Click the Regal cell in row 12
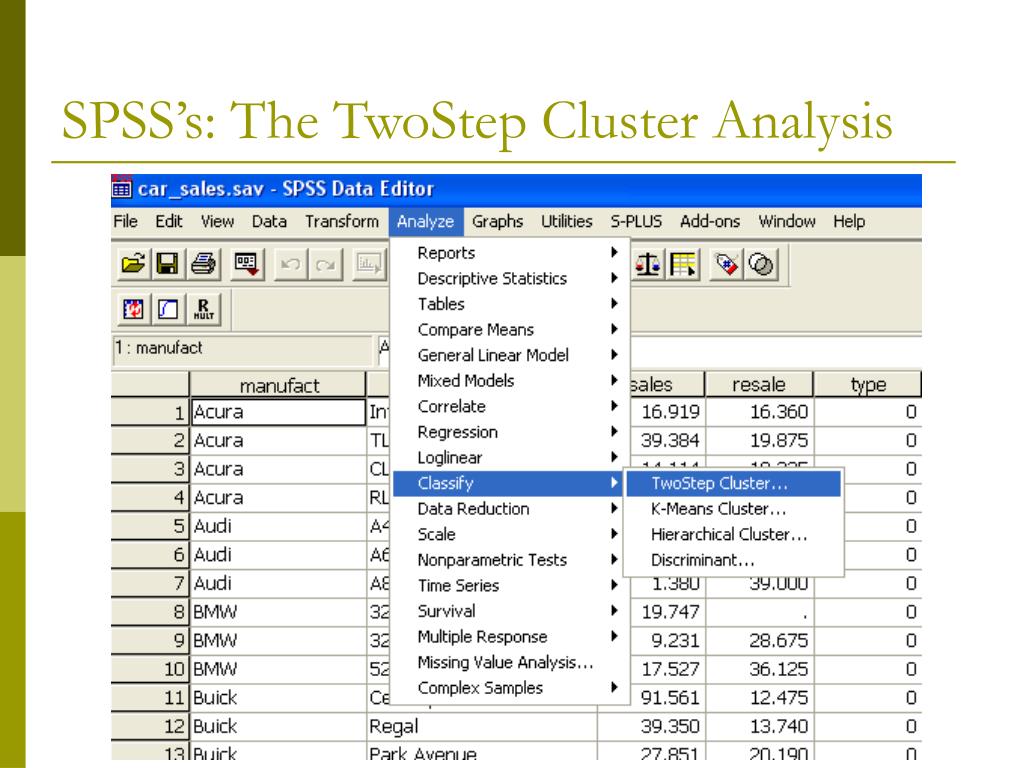 pyautogui.click(x=482, y=726)
